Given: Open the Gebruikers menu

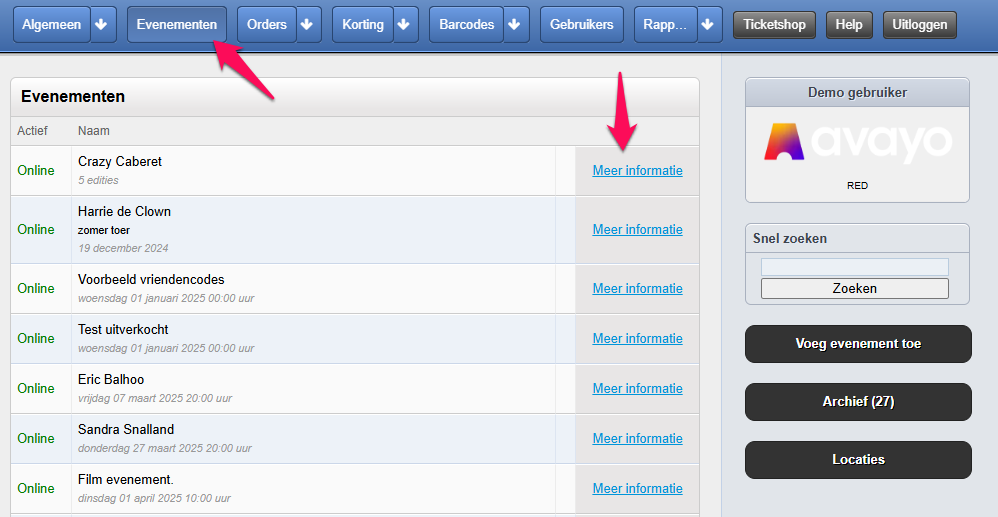Looking at the screenshot, I should tap(582, 25).
